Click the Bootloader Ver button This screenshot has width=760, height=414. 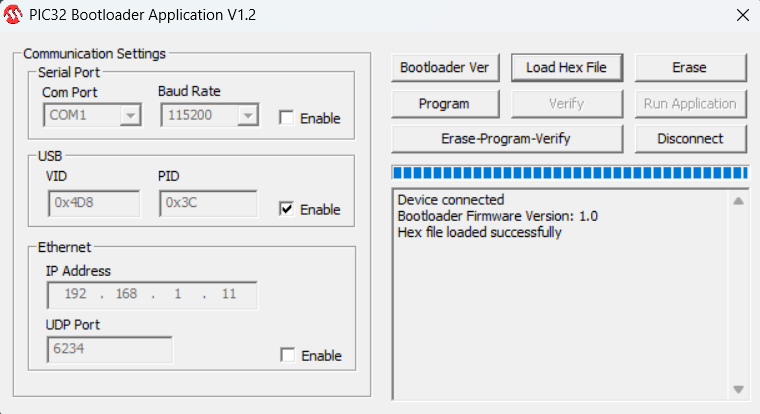(x=444, y=67)
